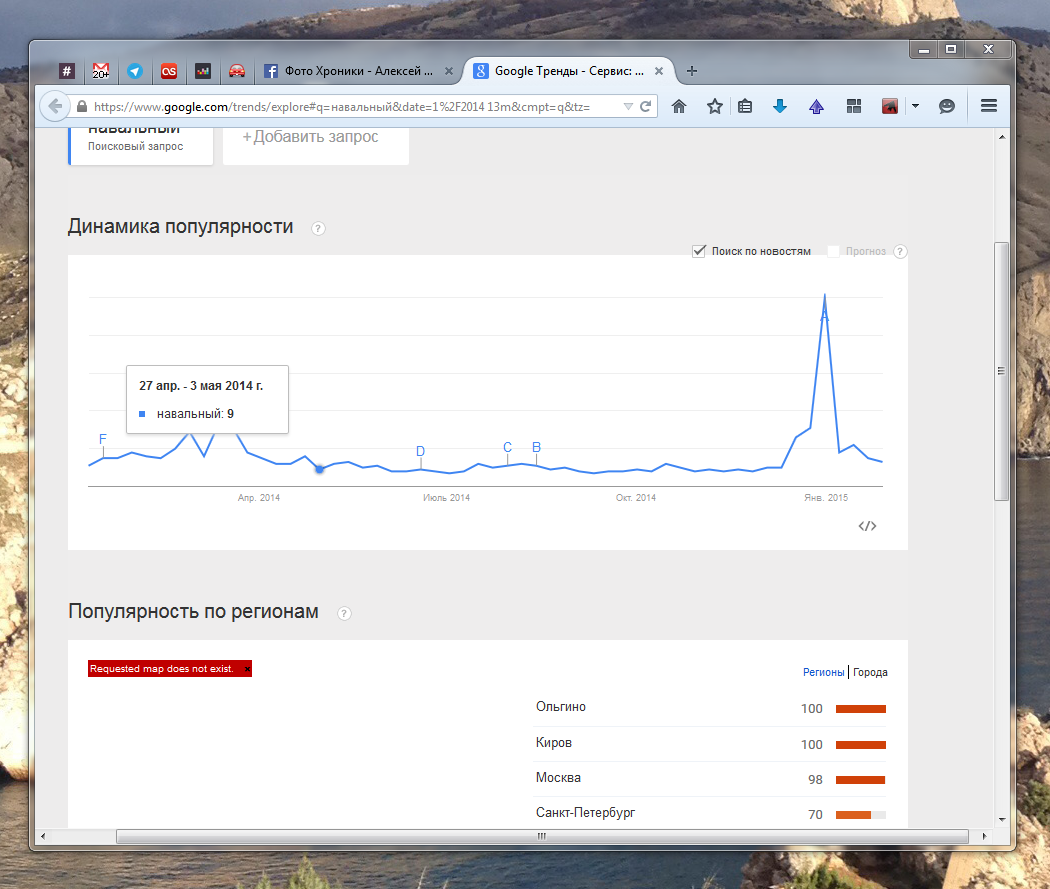Open the pinned Telegram tab
Screen dimensions: 1050x889
point(135,71)
